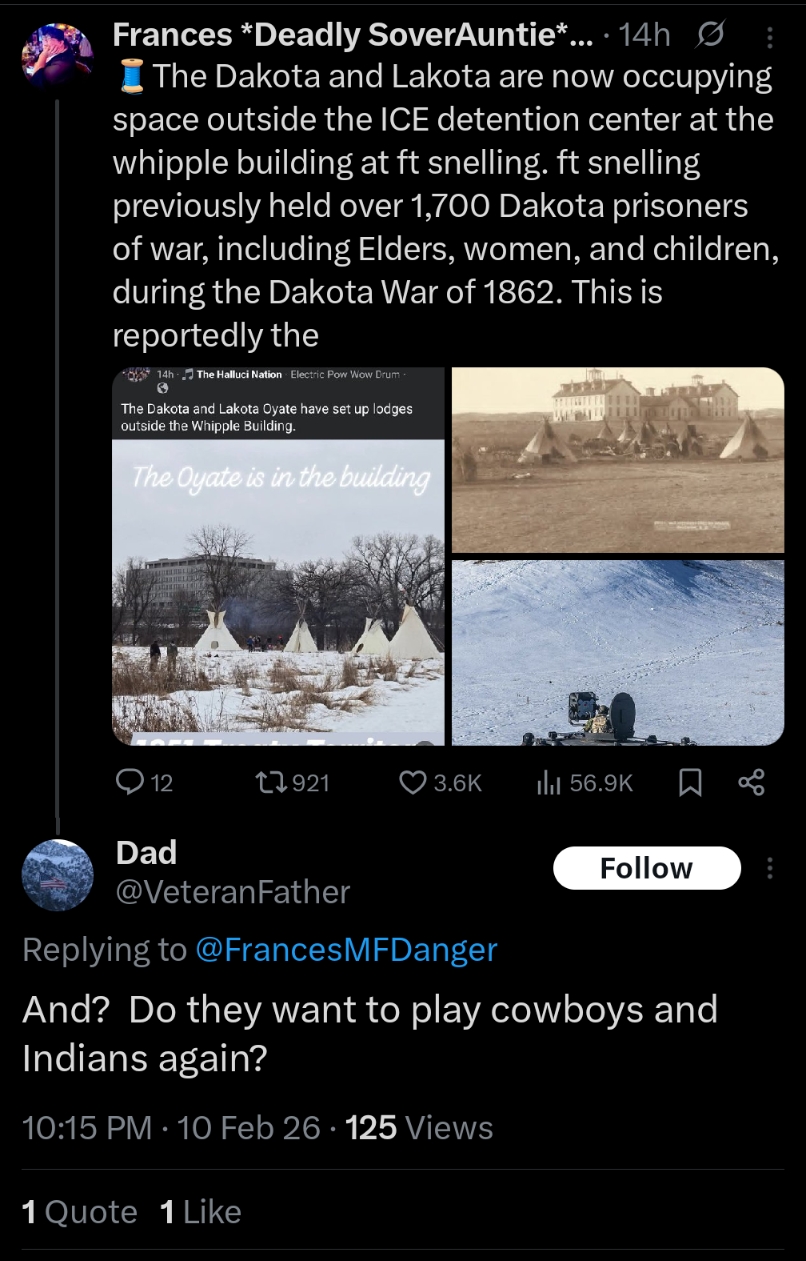
Task: Open the sepia historic fort photo
Action: (618, 460)
